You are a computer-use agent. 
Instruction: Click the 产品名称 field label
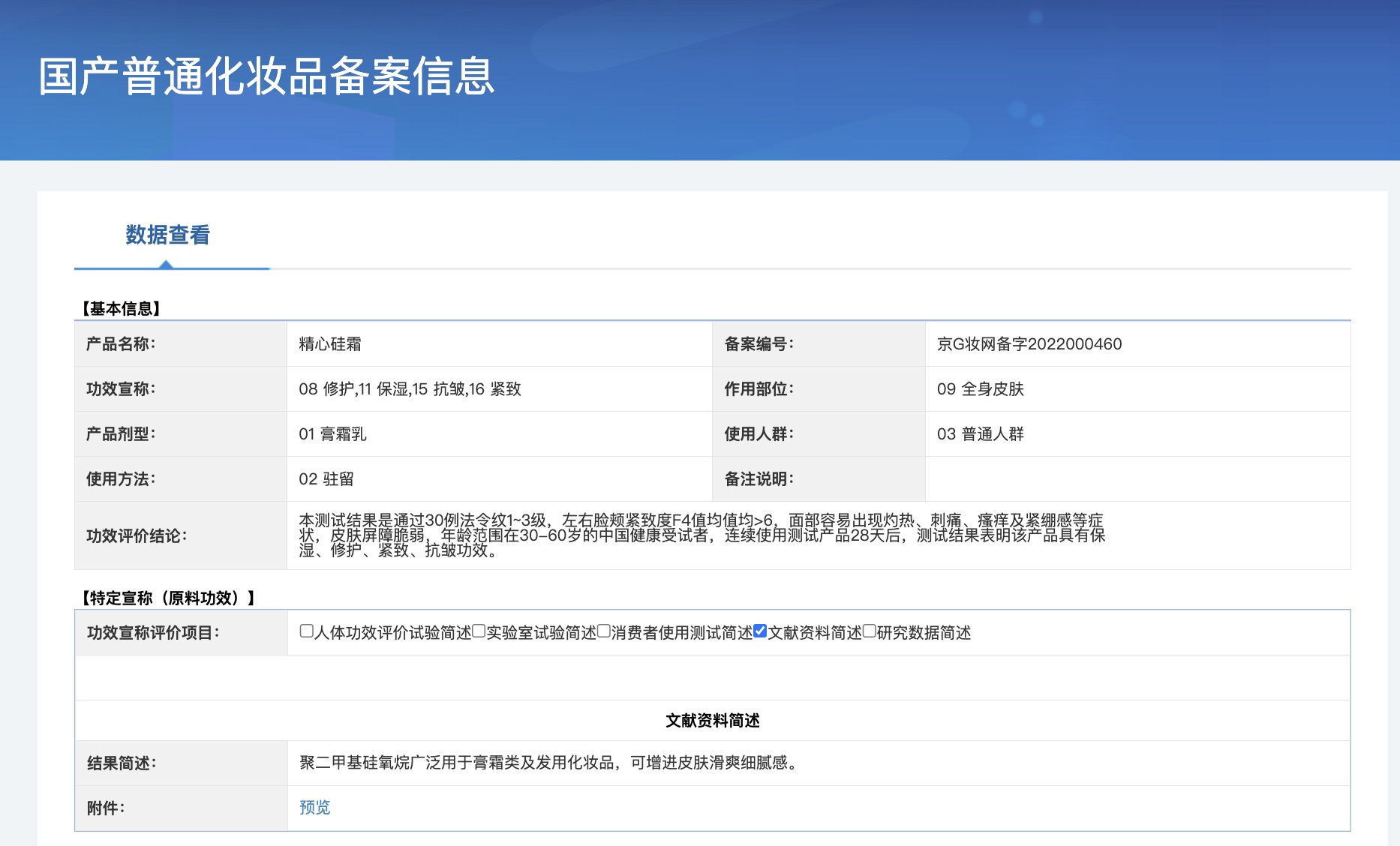click(x=121, y=344)
